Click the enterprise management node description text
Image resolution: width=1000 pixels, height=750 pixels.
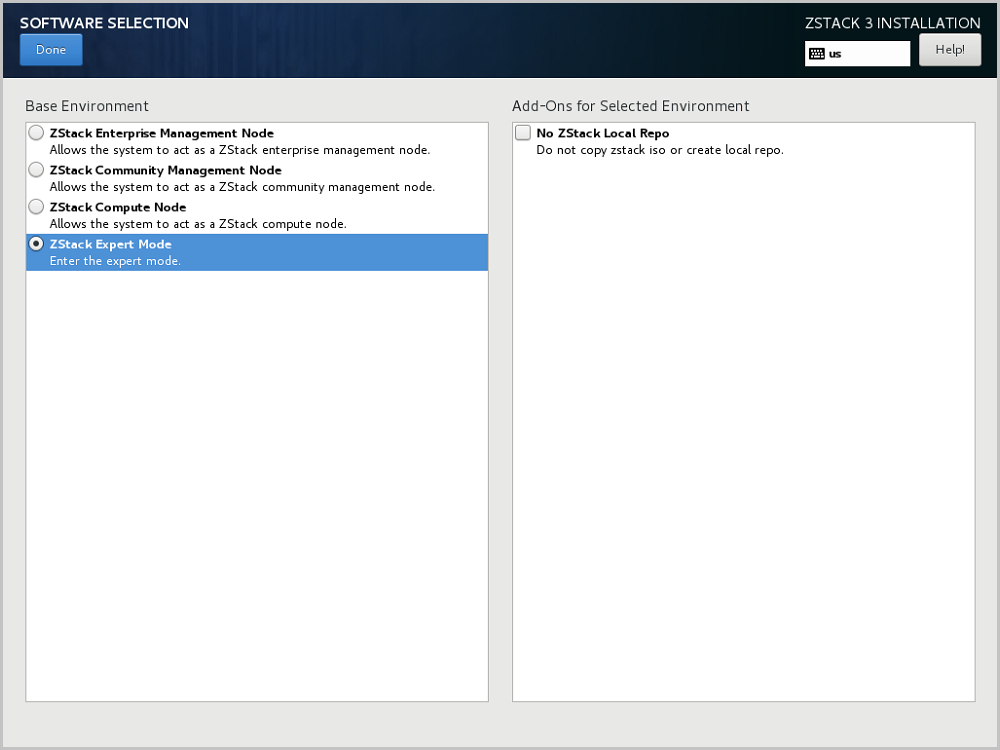[239, 150]
